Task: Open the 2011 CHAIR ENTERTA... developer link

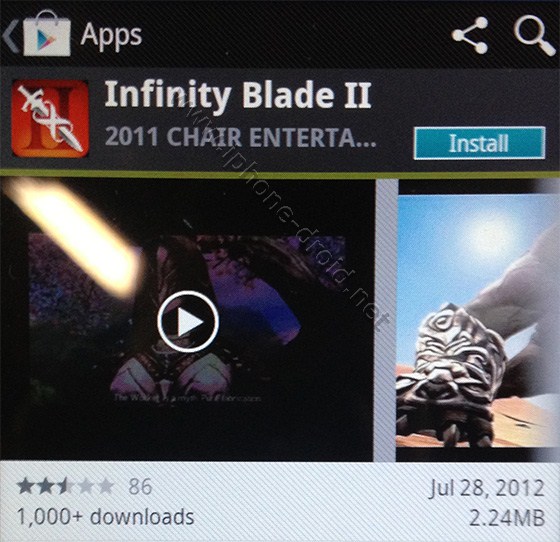Action: 241,137
